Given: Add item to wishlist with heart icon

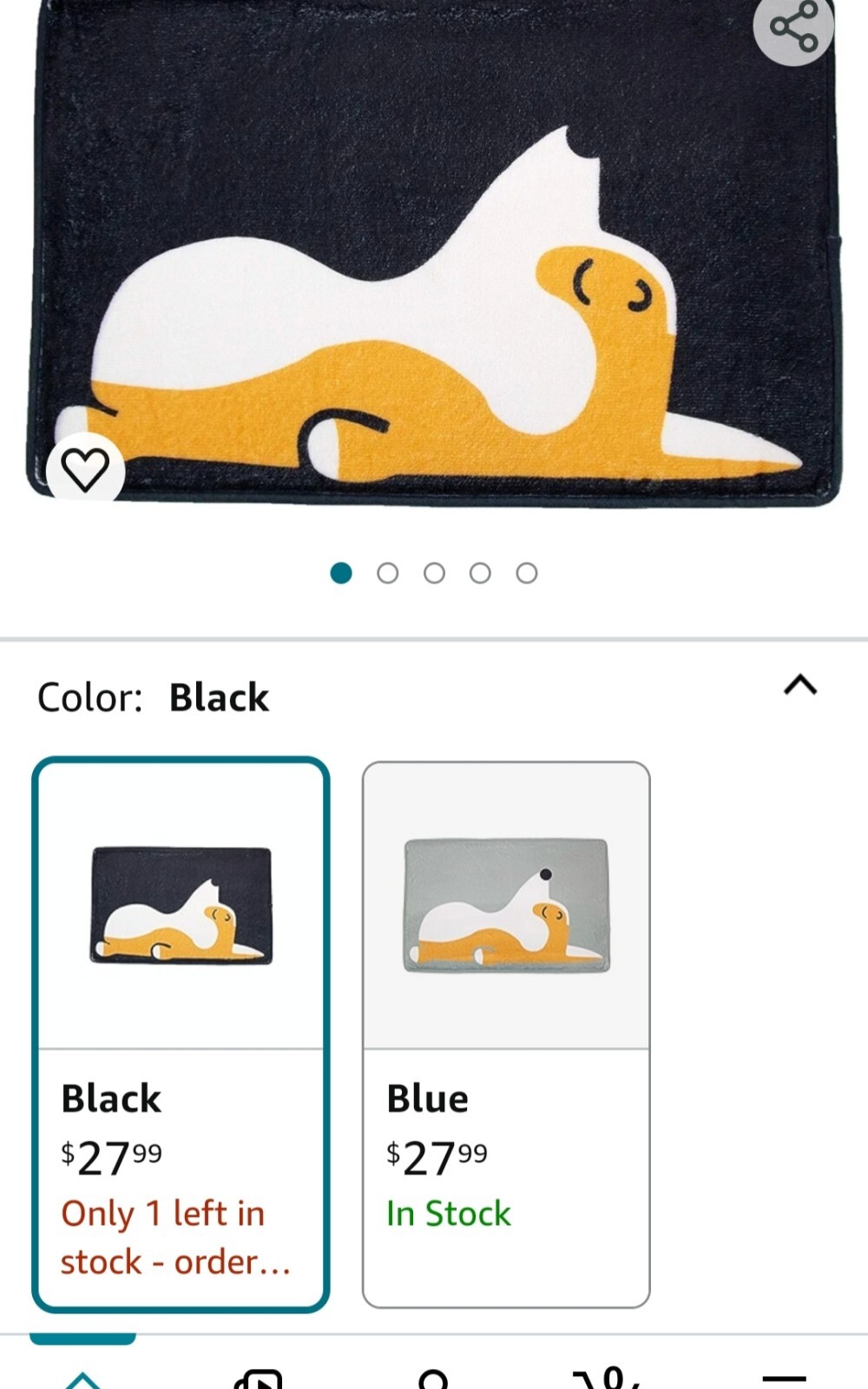Looking at the screenshot, I should [85, 470].
